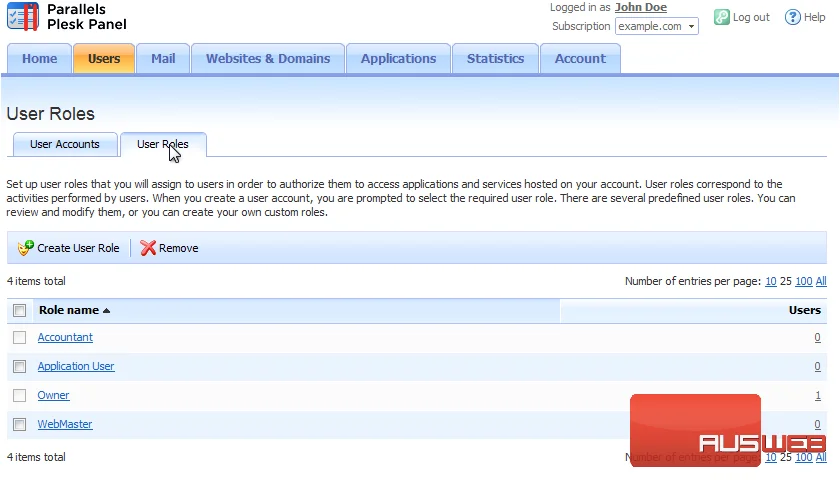Image resolution: width=840 pixels, height=480 pixels.
Task: Click the Log out key icon
Action: coord(722,17)
